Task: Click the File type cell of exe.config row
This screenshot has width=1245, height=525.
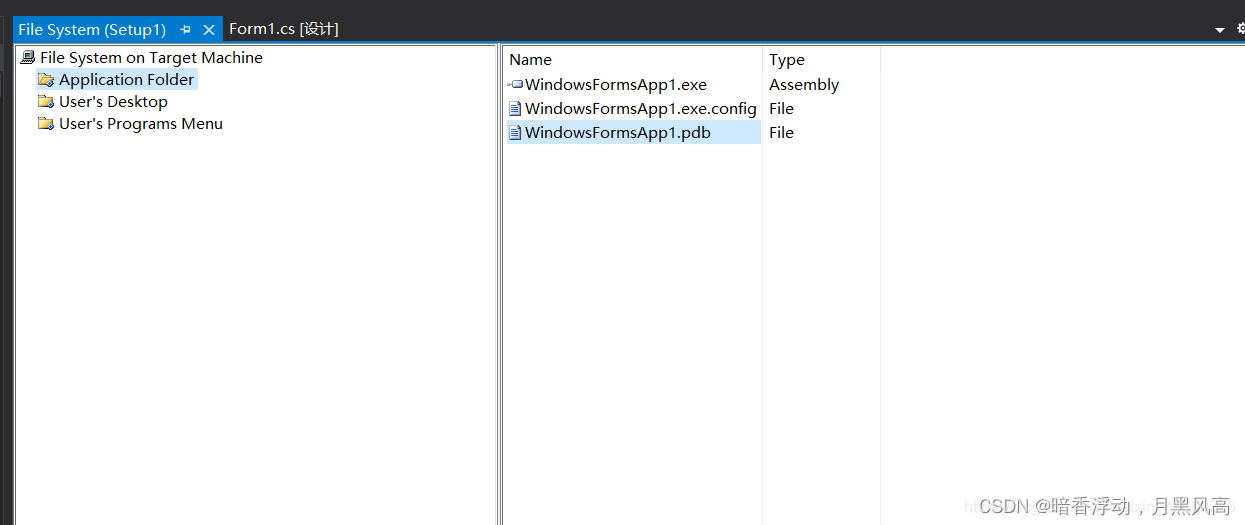Action: click(x=781, y=109)
